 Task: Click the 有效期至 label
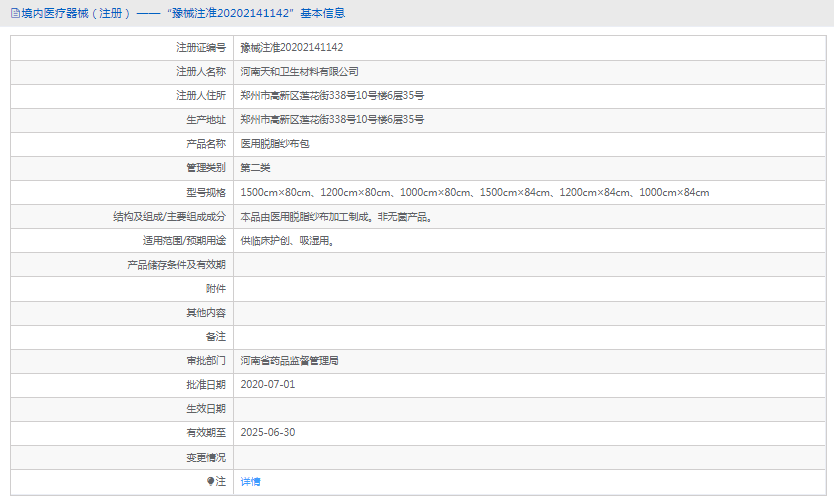click(x=206, y=433)
